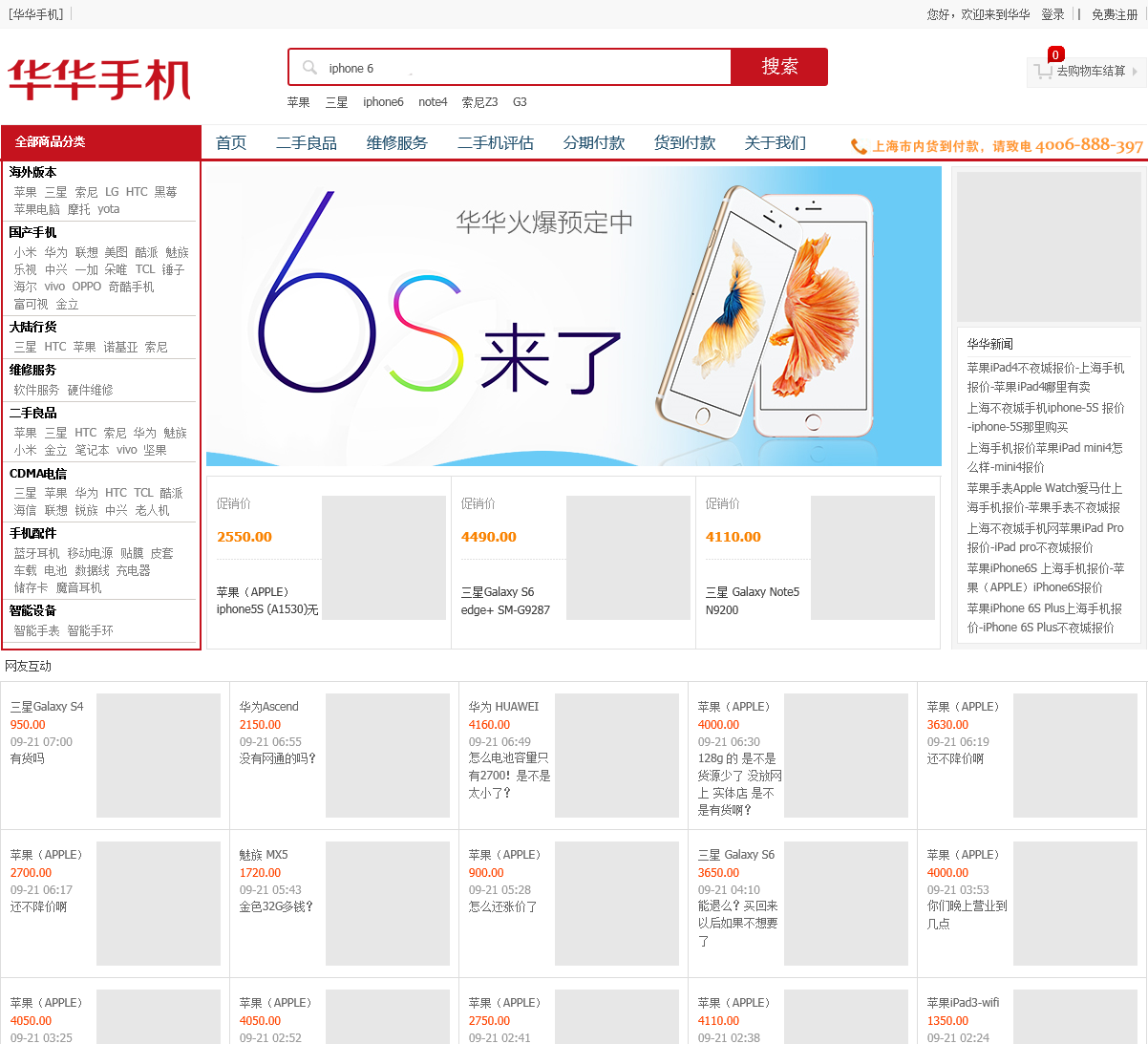Open 三星Galaxy S6 edge+ product at 4490.00
Screen dimensions: 1148x1044
pos(505,601)
